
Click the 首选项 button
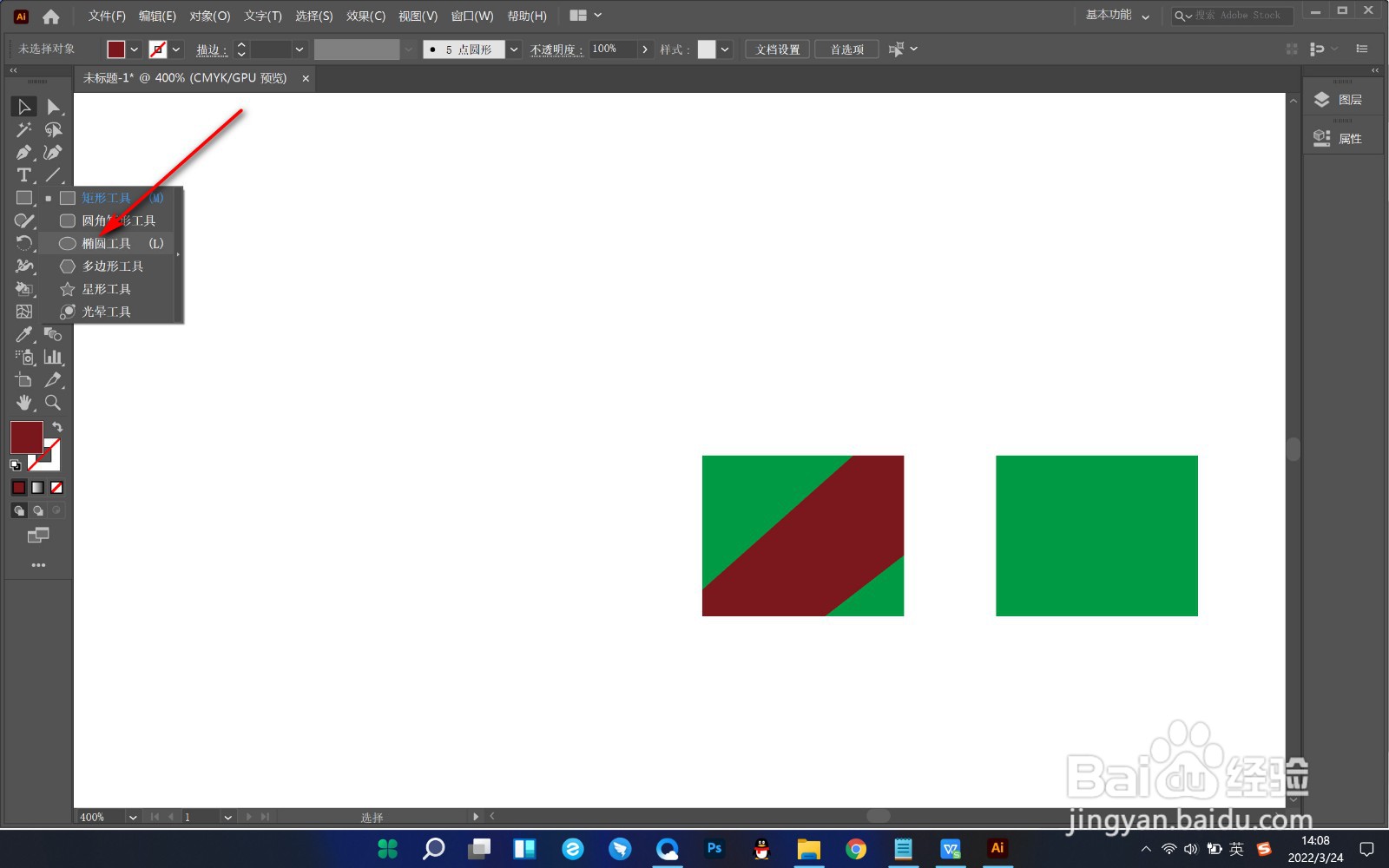[846, 49]
